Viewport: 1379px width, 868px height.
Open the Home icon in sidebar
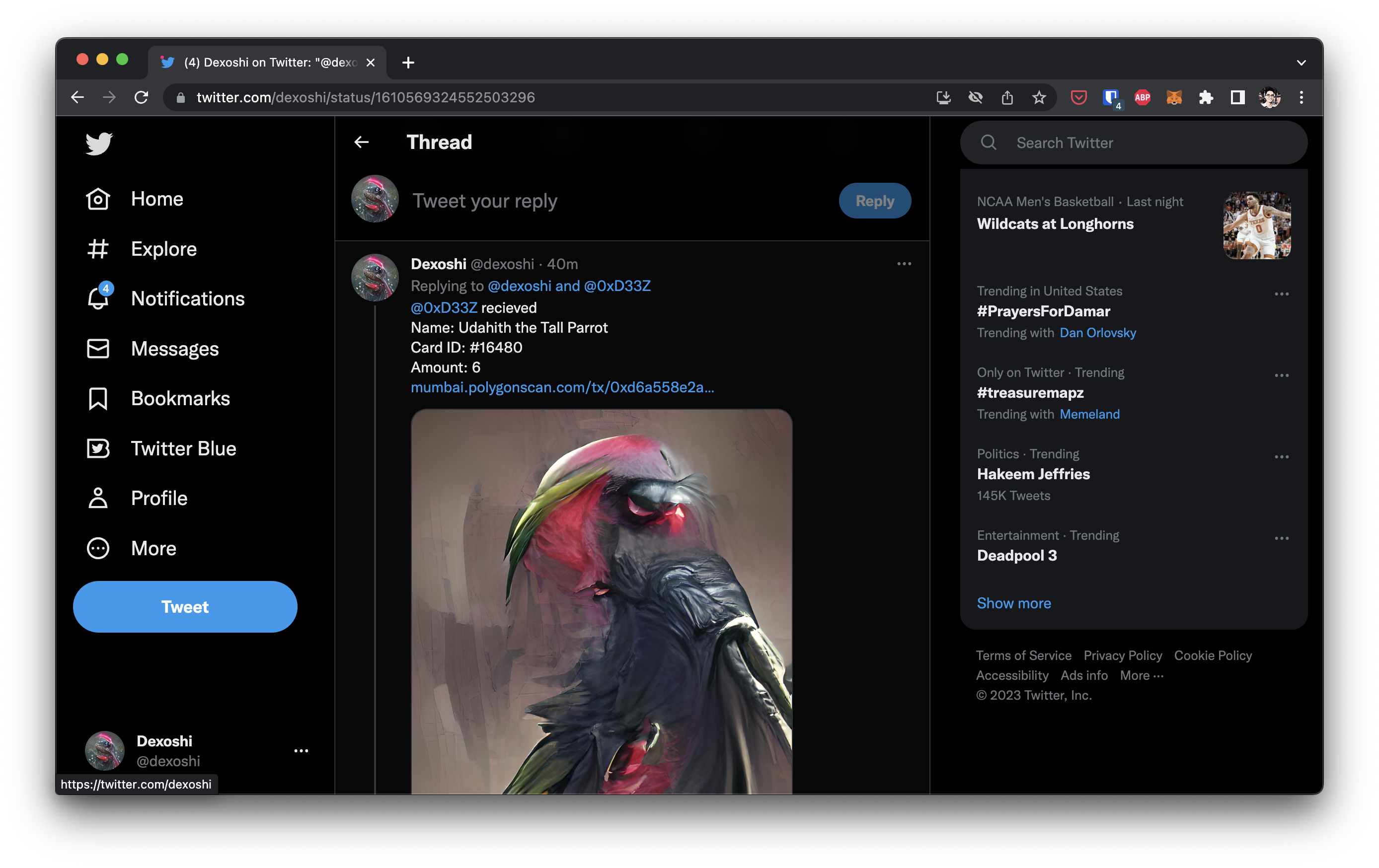point(98,199)
